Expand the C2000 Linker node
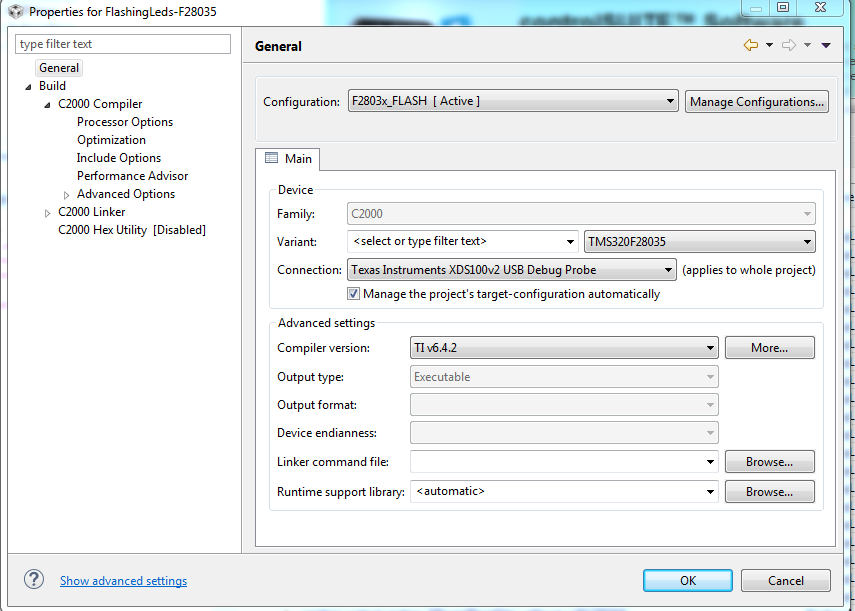 click(47, 211)
